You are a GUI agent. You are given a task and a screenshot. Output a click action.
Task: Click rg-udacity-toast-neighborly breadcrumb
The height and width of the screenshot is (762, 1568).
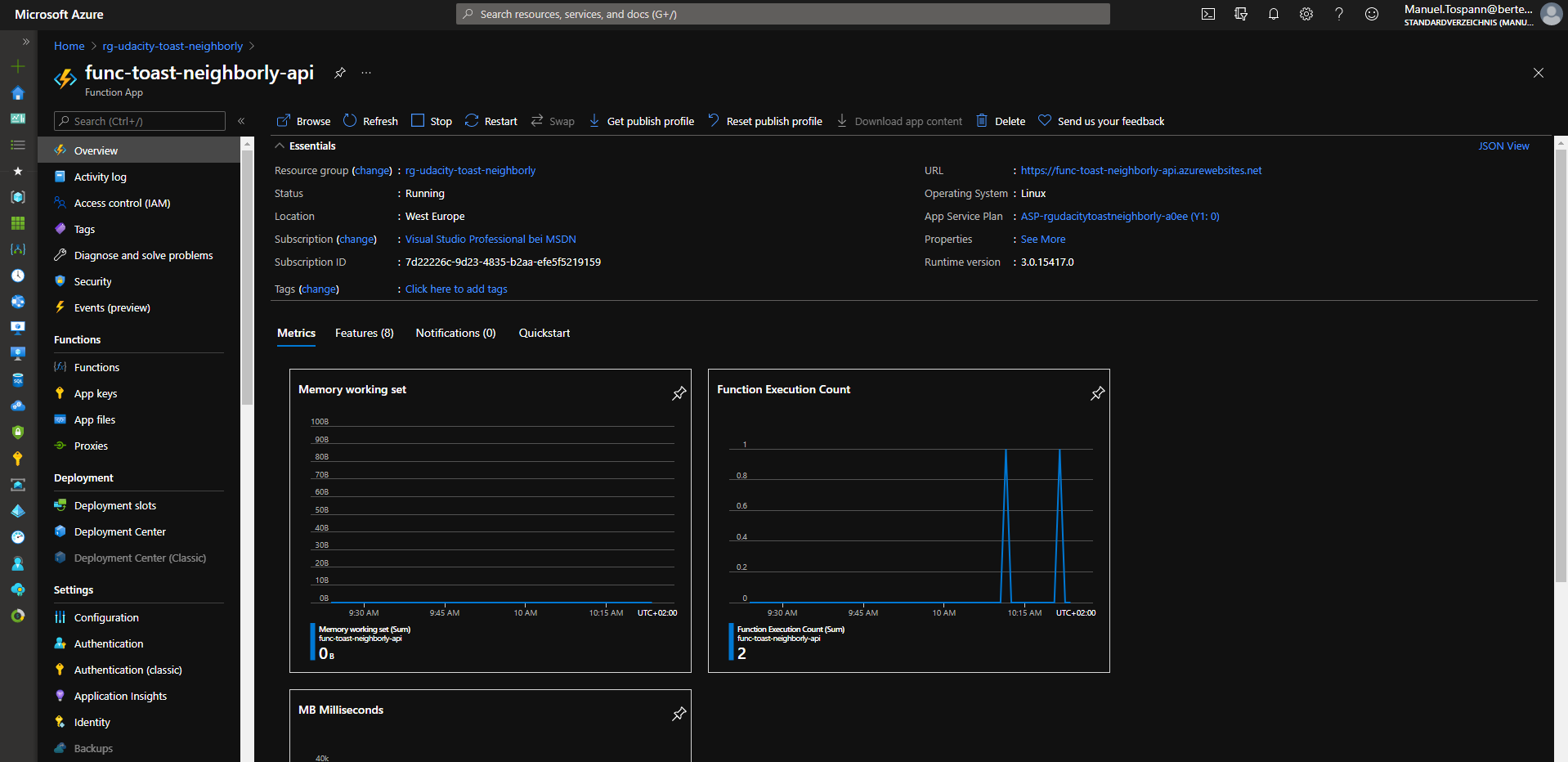172,46
